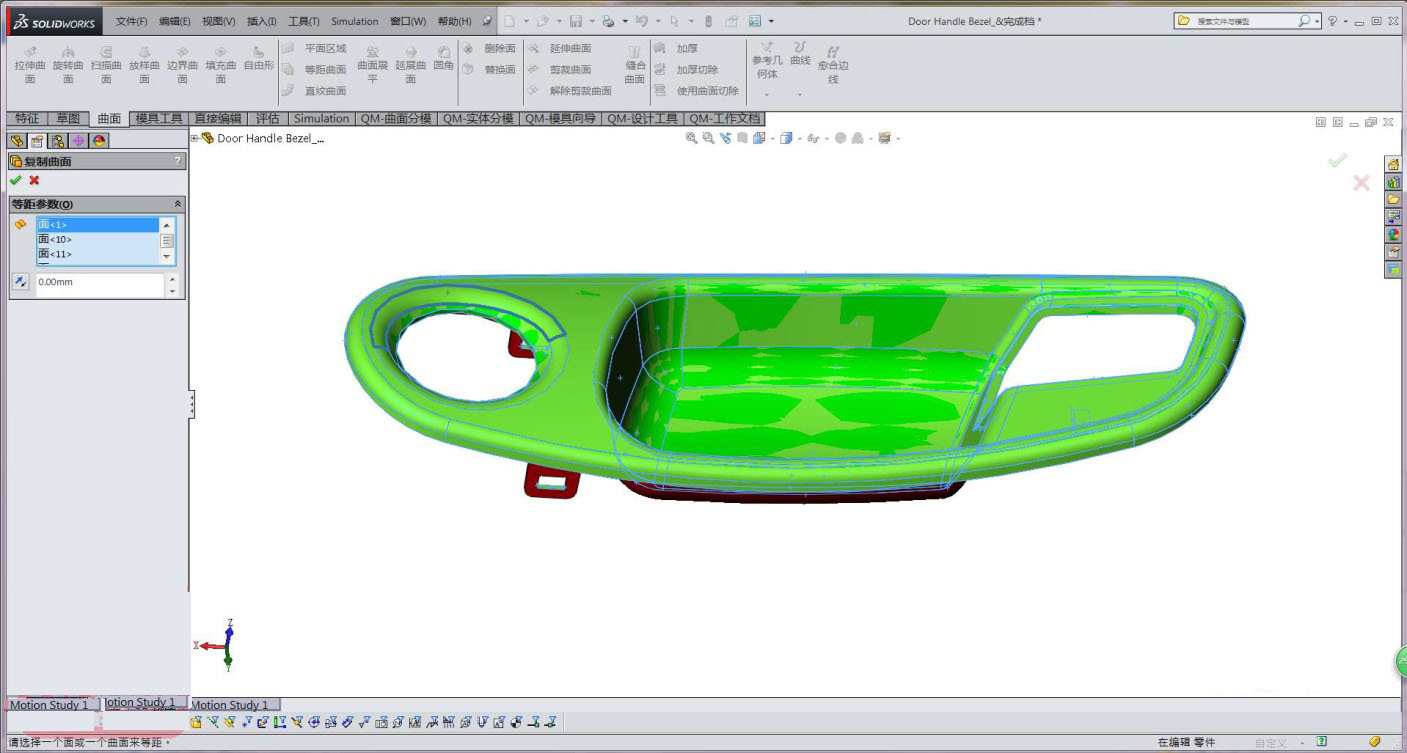1407x753 pixels.
Task: Select the 扫描曲面 swept surface tool
Action: coord(106,65)
